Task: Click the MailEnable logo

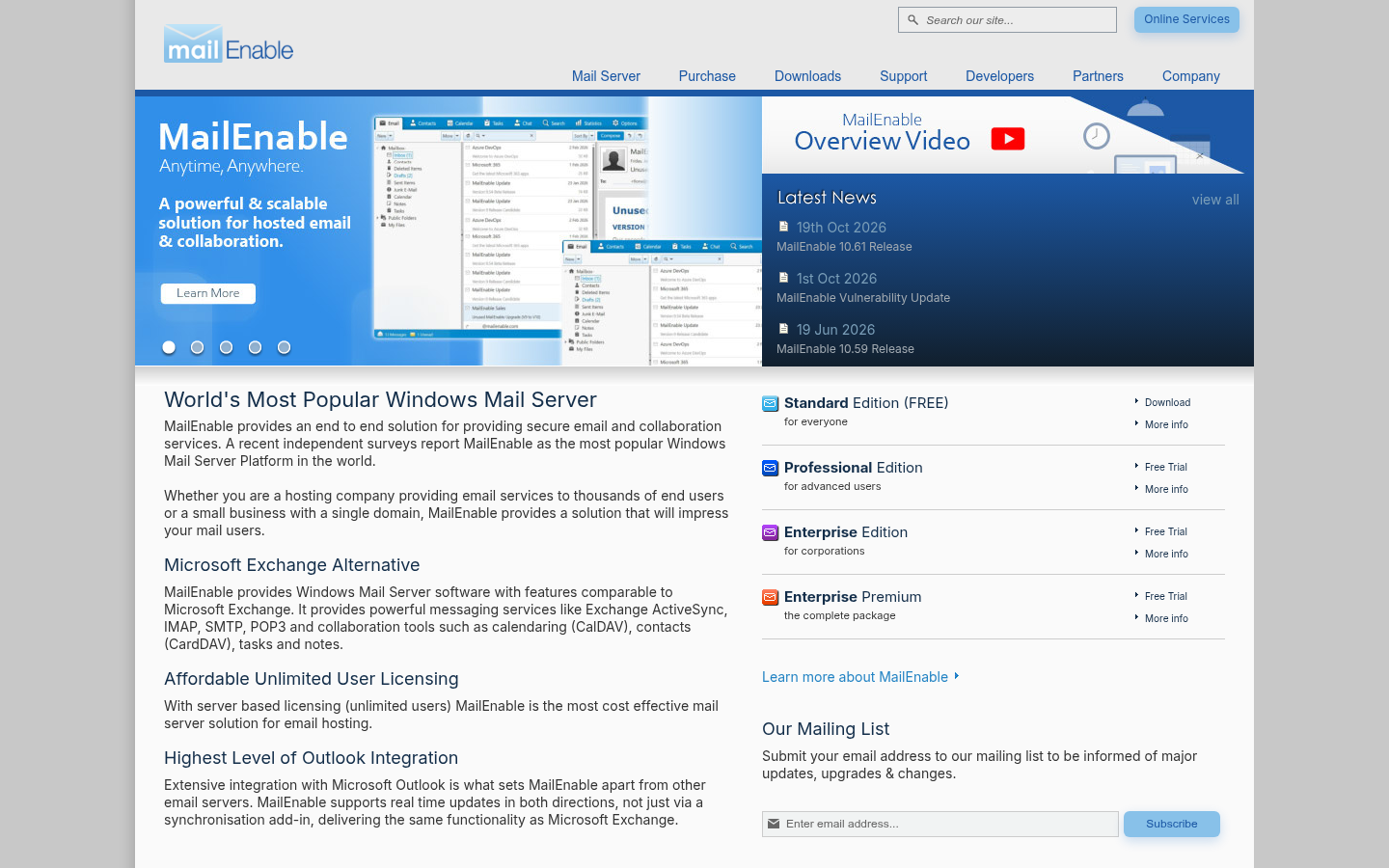Action: coord(229,44)
